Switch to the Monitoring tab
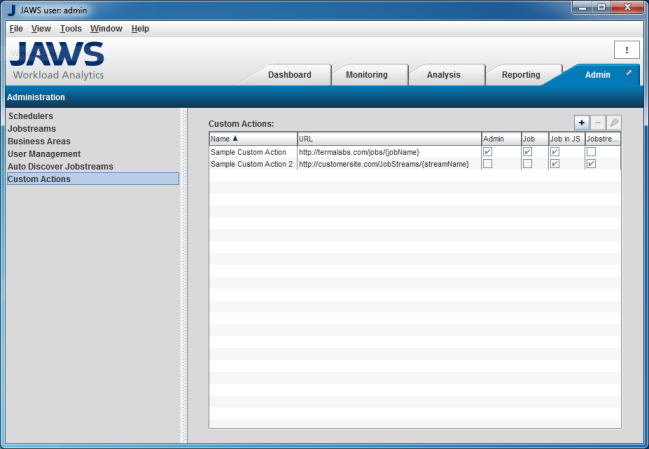This screenshot has width=649, height=449. coord(367,75)
